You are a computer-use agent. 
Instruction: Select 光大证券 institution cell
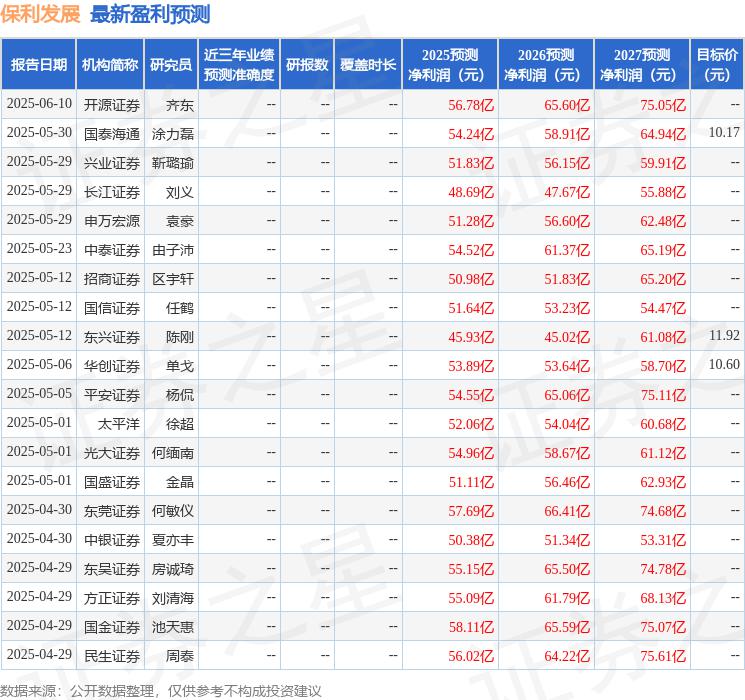[x=112, y=453]
